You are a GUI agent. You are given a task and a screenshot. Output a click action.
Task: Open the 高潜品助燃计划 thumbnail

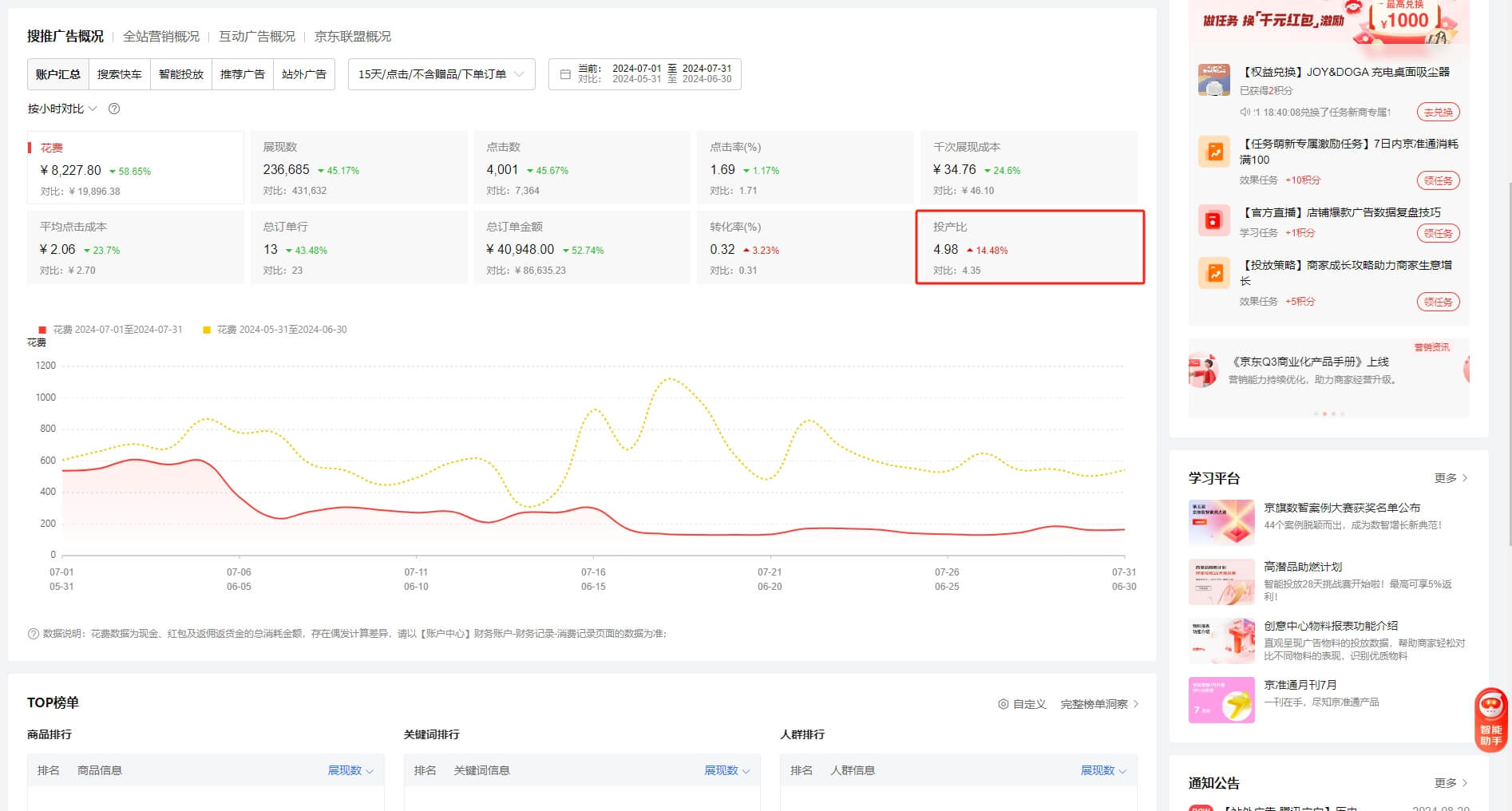click(1221, 581)
